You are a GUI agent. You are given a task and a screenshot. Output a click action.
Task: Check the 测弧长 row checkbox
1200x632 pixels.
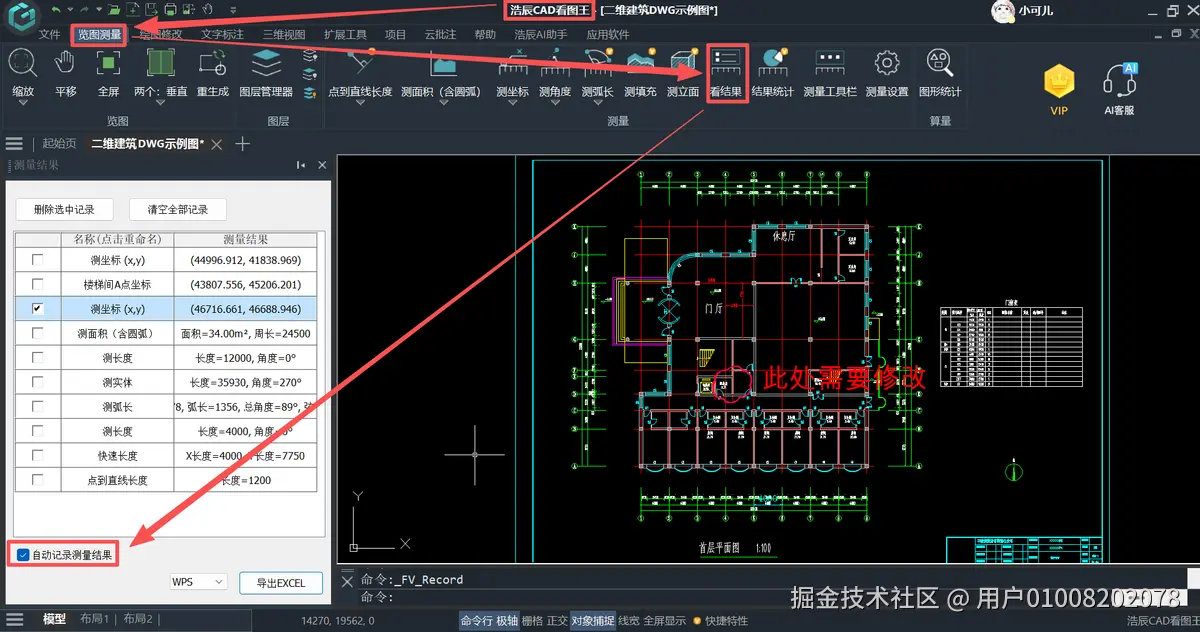tap(37, 407)
